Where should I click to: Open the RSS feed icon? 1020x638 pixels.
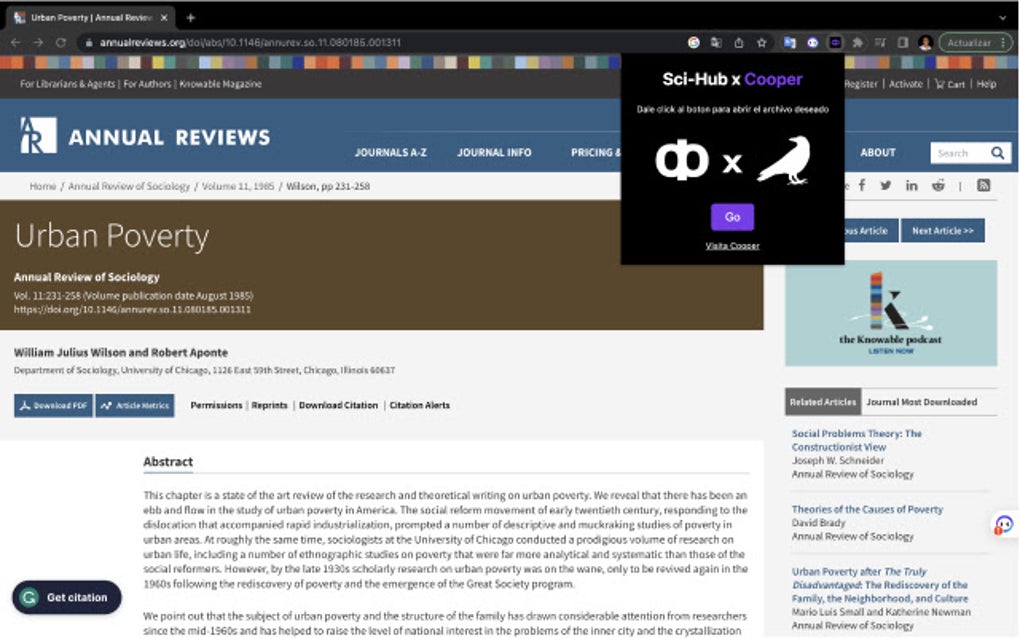[x=983, y=185]
